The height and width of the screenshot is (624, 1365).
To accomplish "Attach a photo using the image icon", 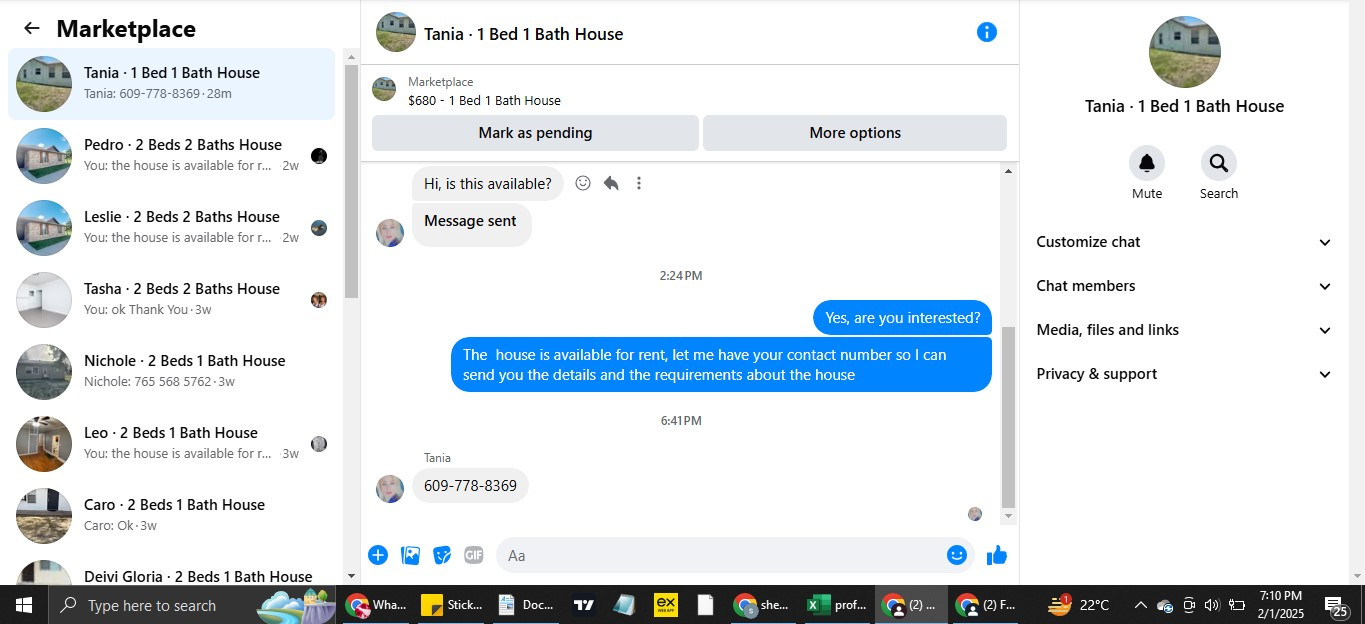I will click(x=410, y=555).
